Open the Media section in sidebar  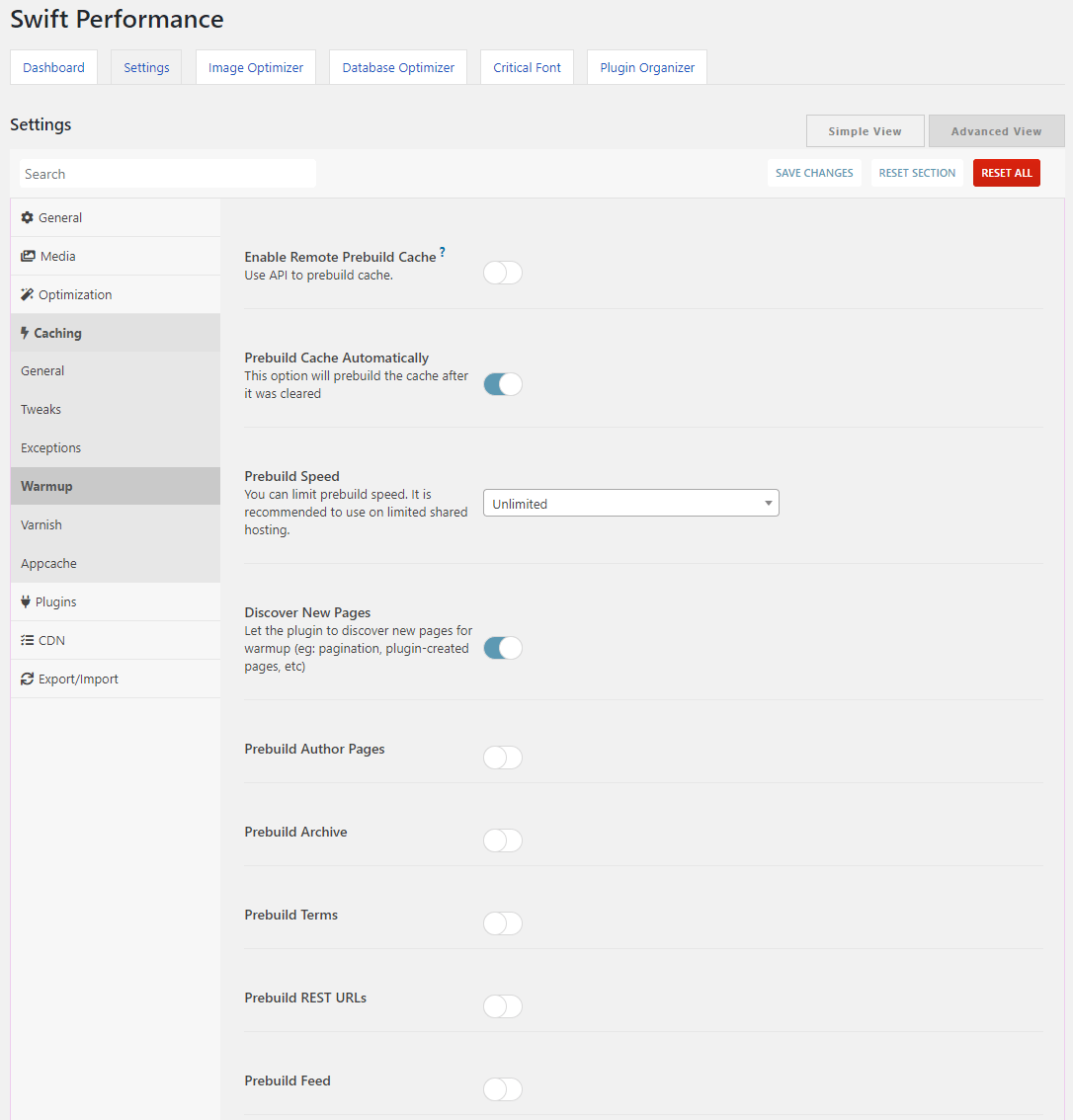point(116,256)
